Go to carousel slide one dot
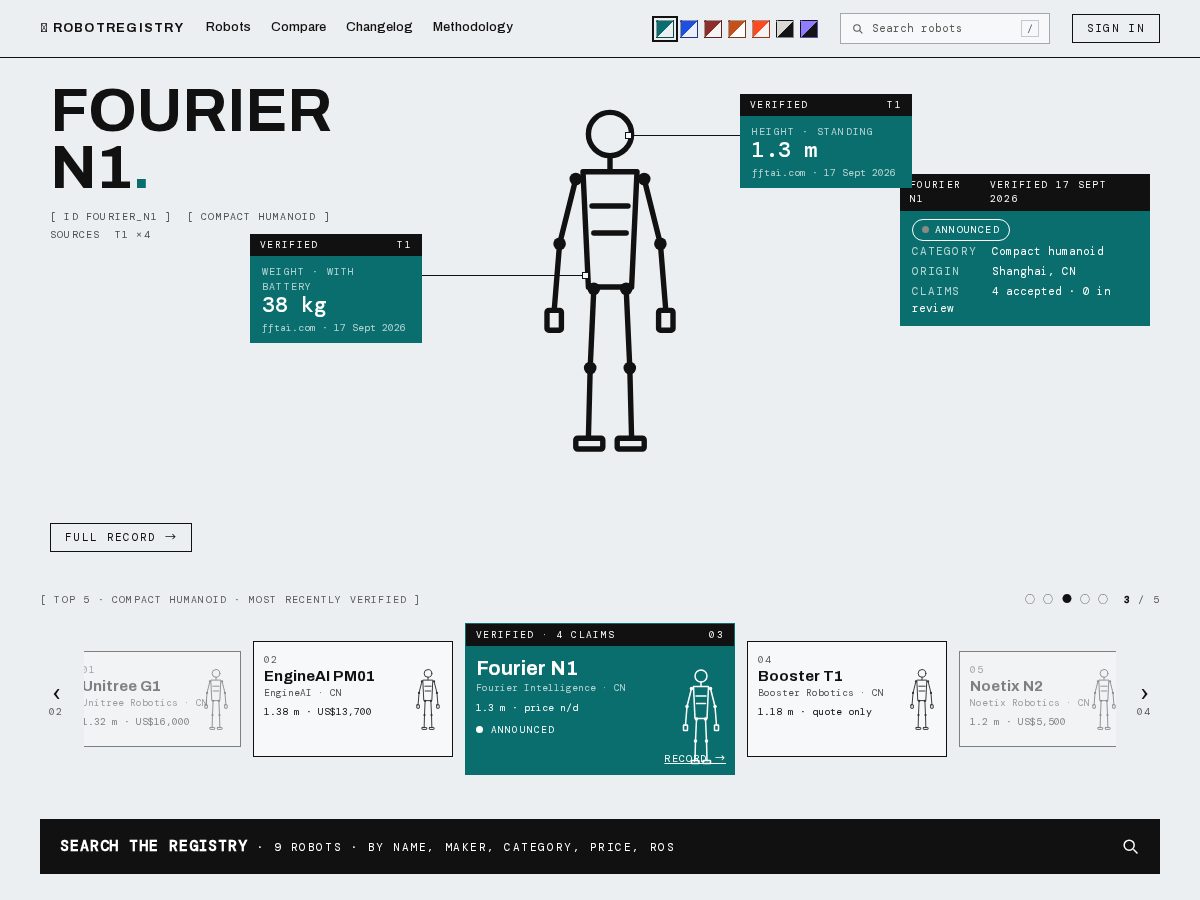 pos(1030,599)
